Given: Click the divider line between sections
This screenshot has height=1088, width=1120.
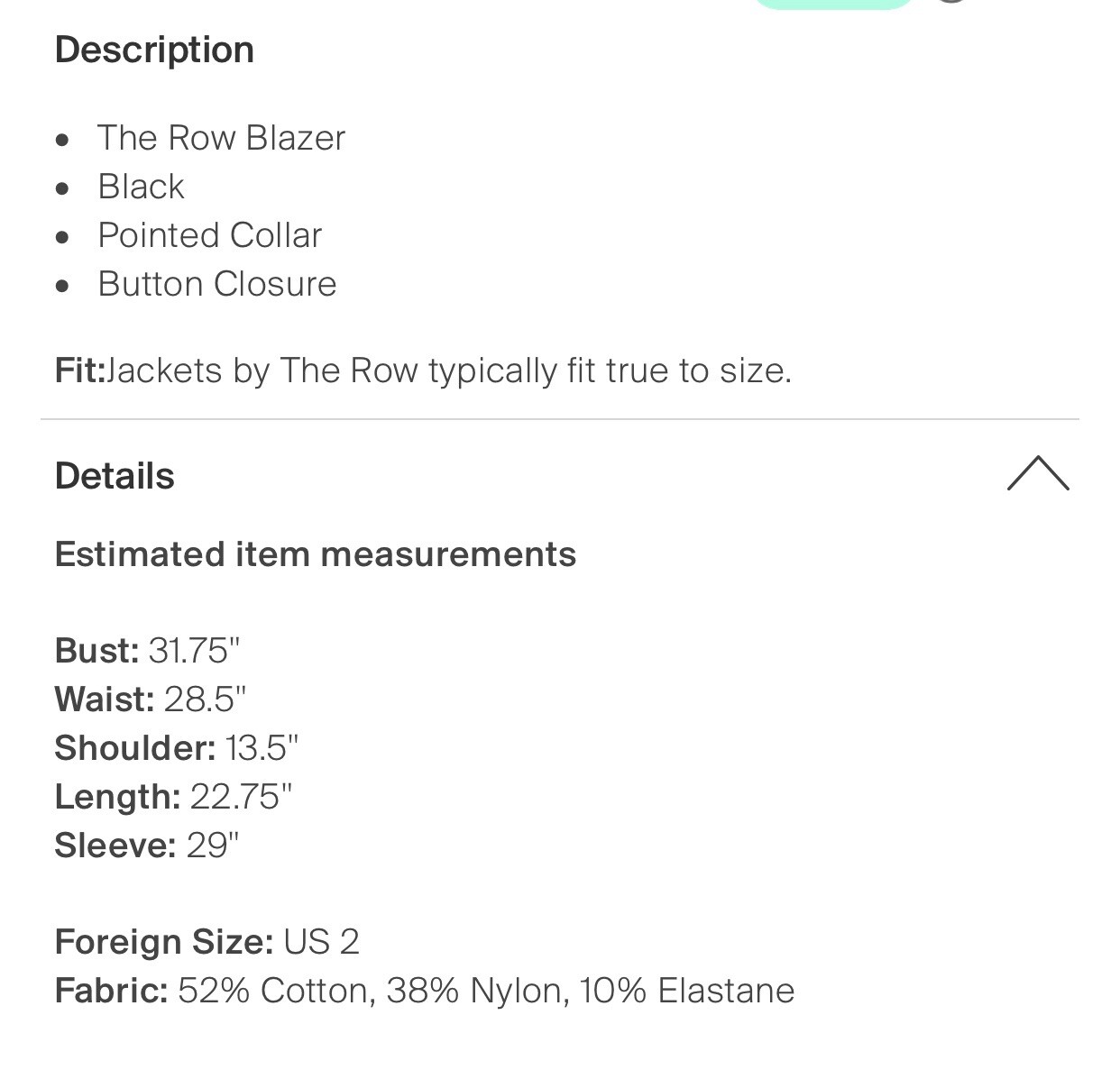Looking at the screenshot, I should pyautogui.click(x=560, y=418).
